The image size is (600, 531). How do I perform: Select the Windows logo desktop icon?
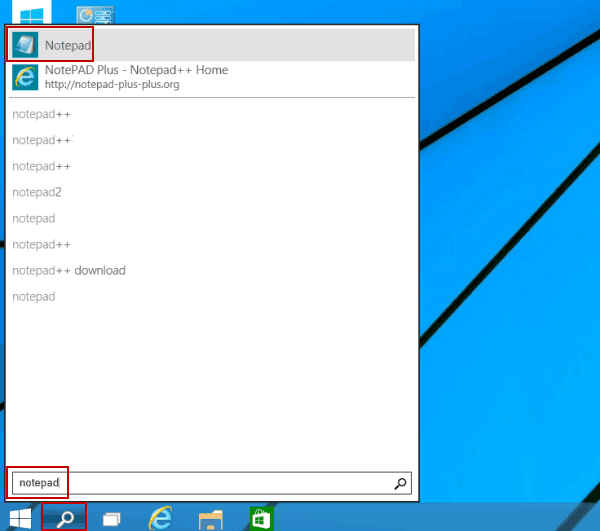pos(32,12)
